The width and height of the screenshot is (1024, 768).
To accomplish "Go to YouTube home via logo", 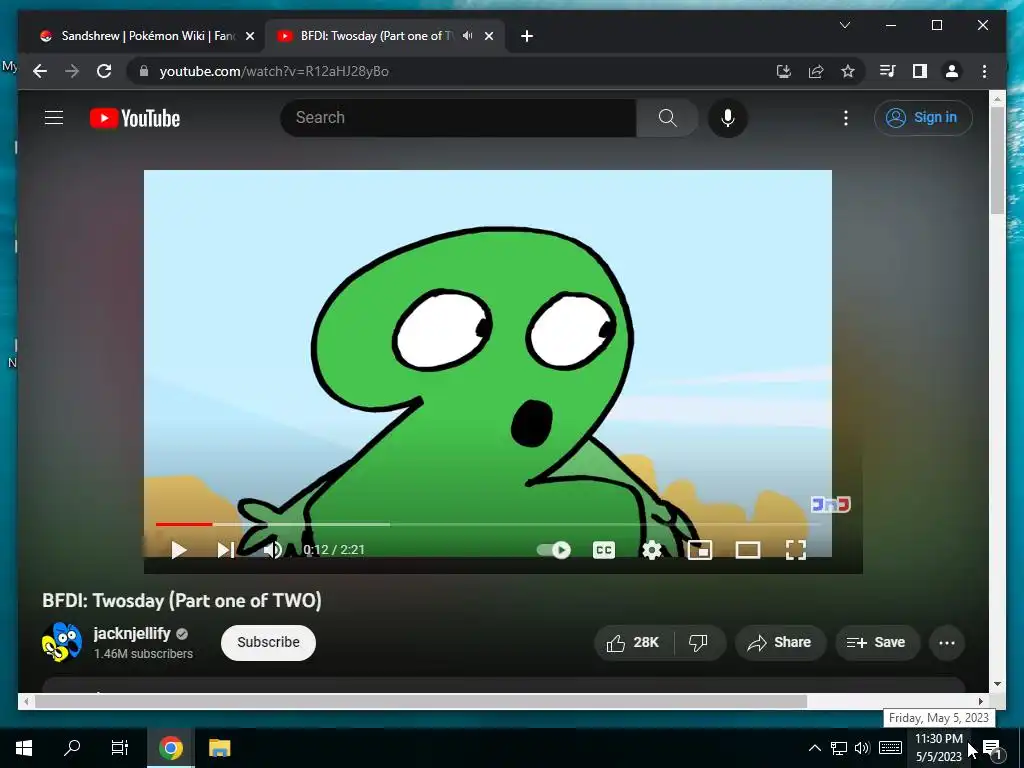I will pyautogui.click(x=135, y=118).
